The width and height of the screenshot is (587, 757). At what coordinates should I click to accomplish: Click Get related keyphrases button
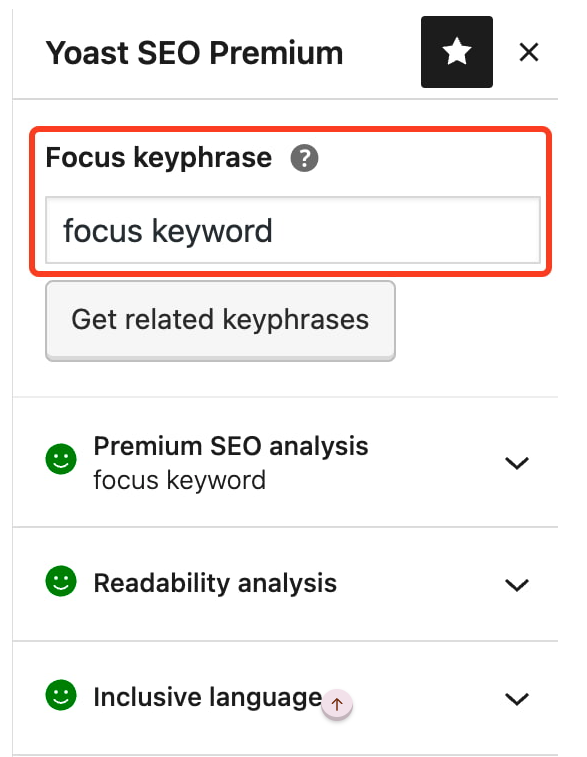[220, 321]
